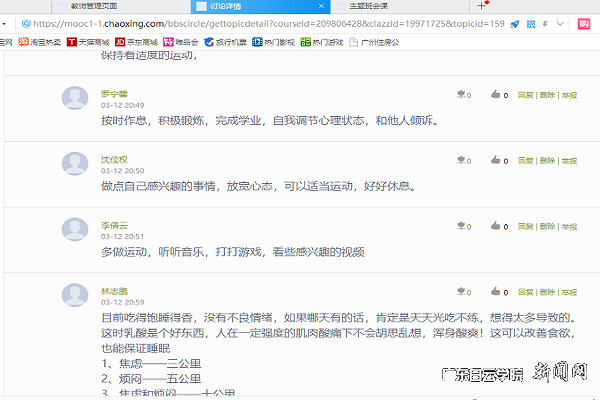This screenshot has height=400, width=600.
Task: Open 京东商城 bookmark
Action: click(137, 42)
